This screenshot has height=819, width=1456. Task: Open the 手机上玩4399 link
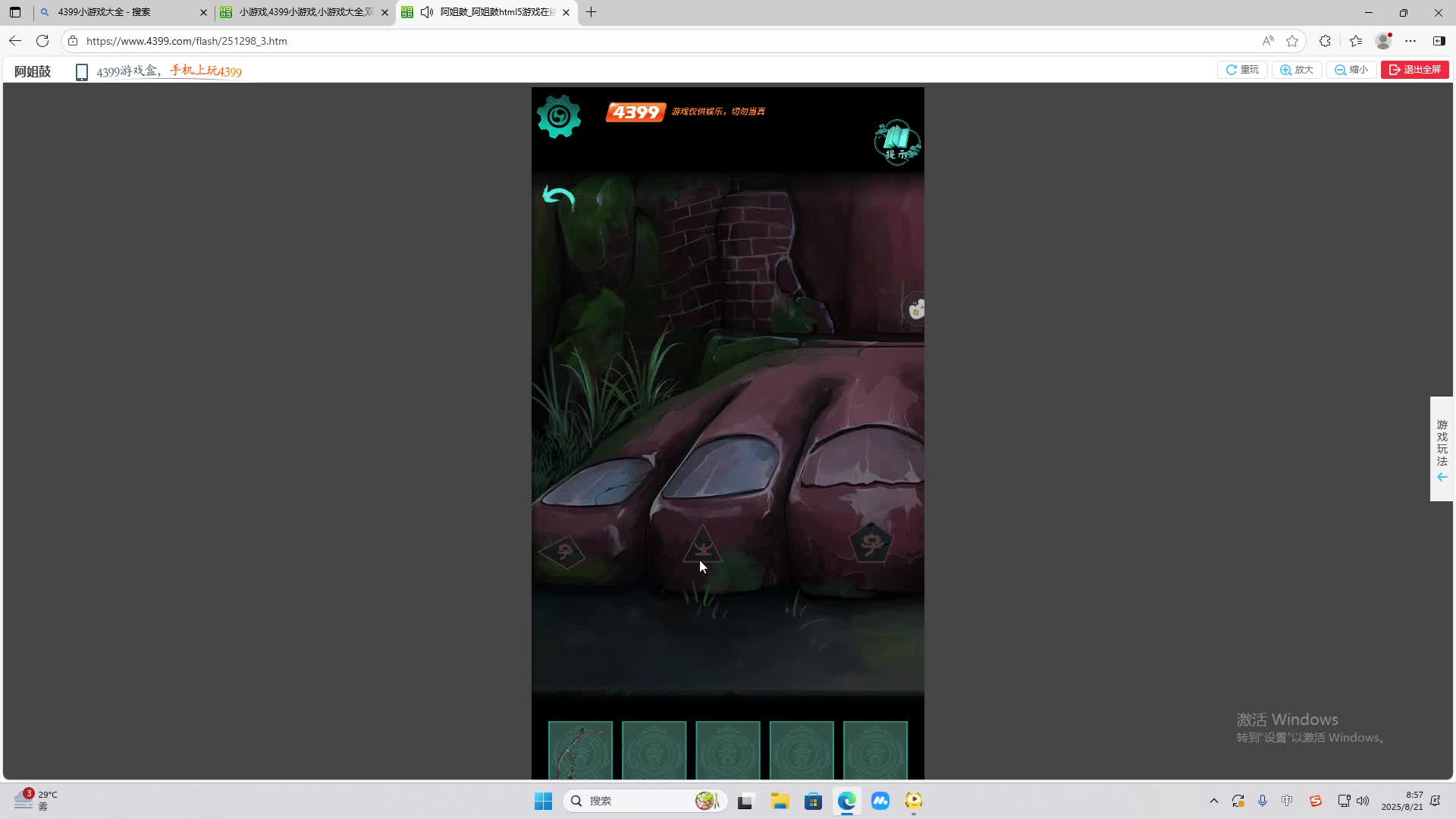[x=206, y=71]
